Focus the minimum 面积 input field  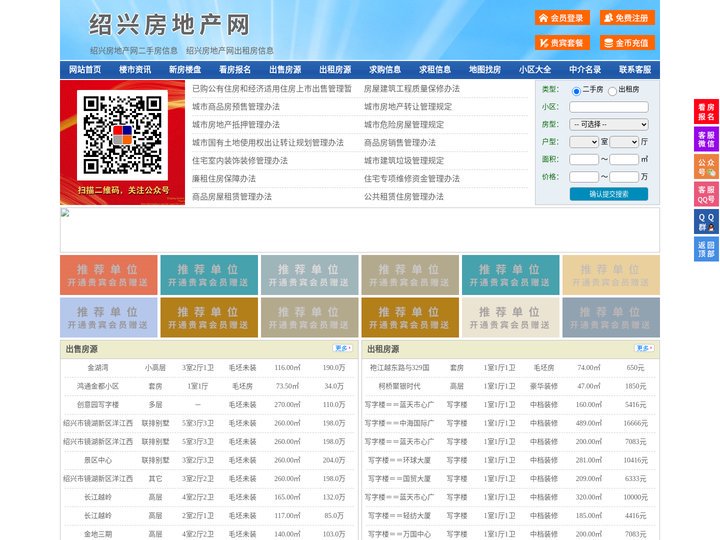584,159
